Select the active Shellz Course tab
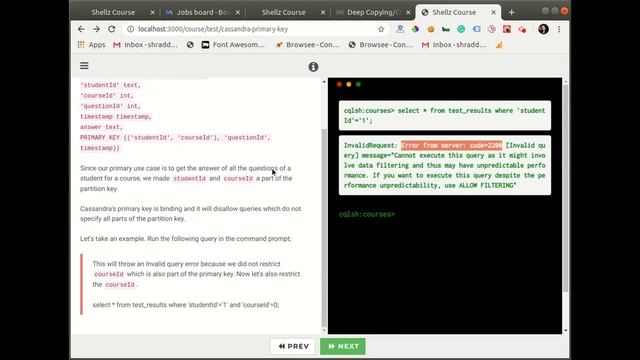This screenshot has height=360, width=640. [454, 12]
